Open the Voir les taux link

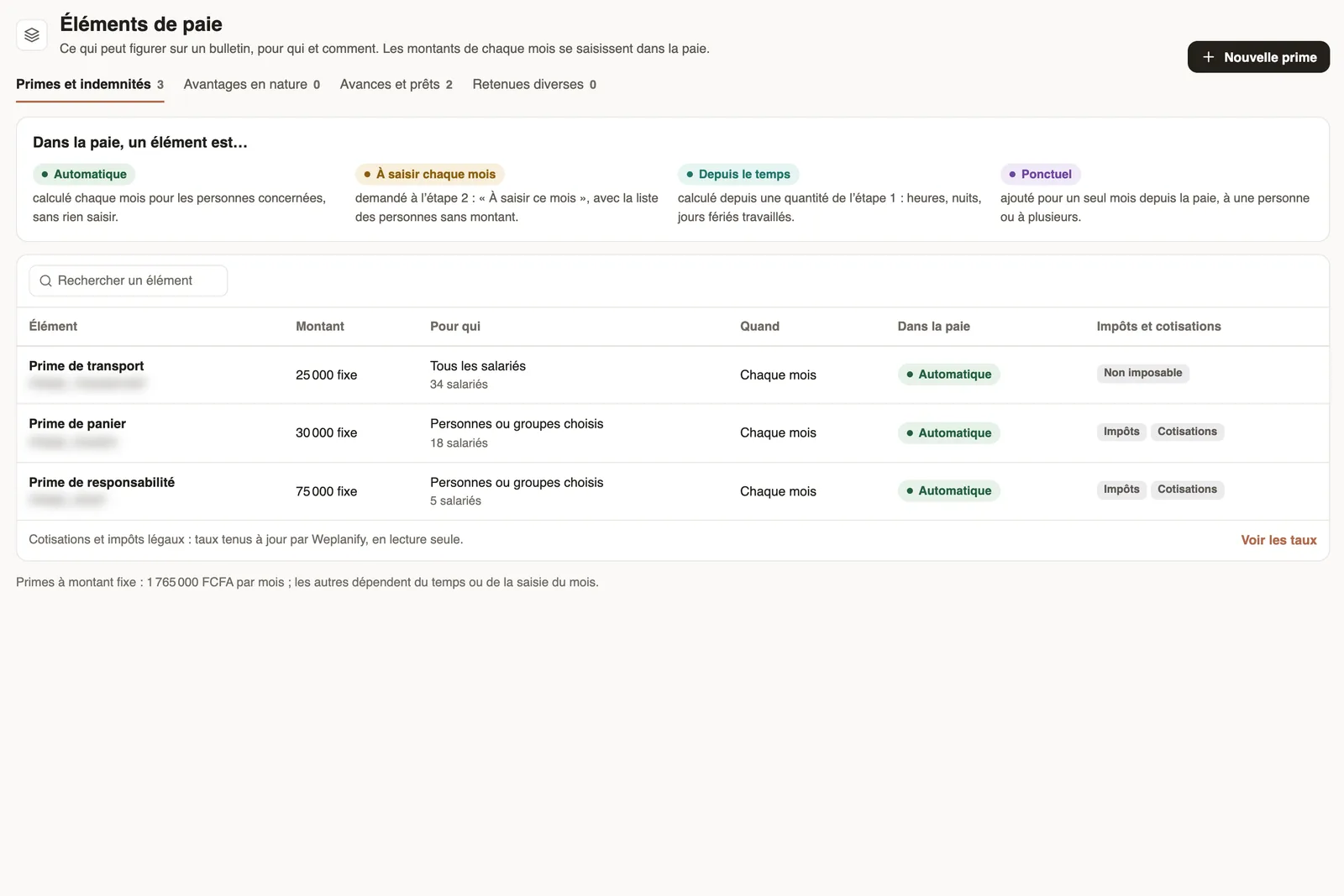pyautogui.click(x=1278, y=540)
